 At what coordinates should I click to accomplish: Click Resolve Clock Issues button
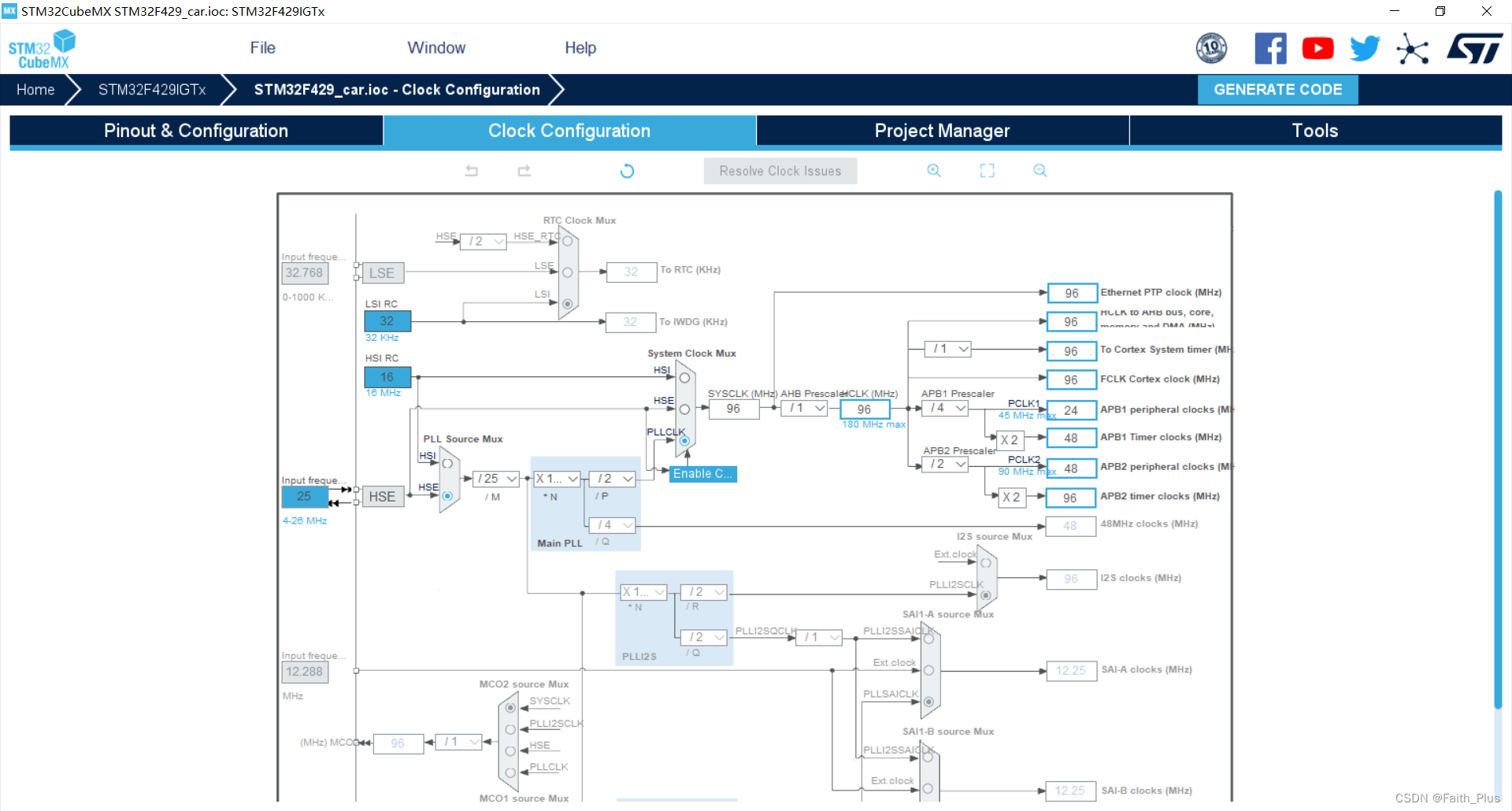(x=780, y=171)
